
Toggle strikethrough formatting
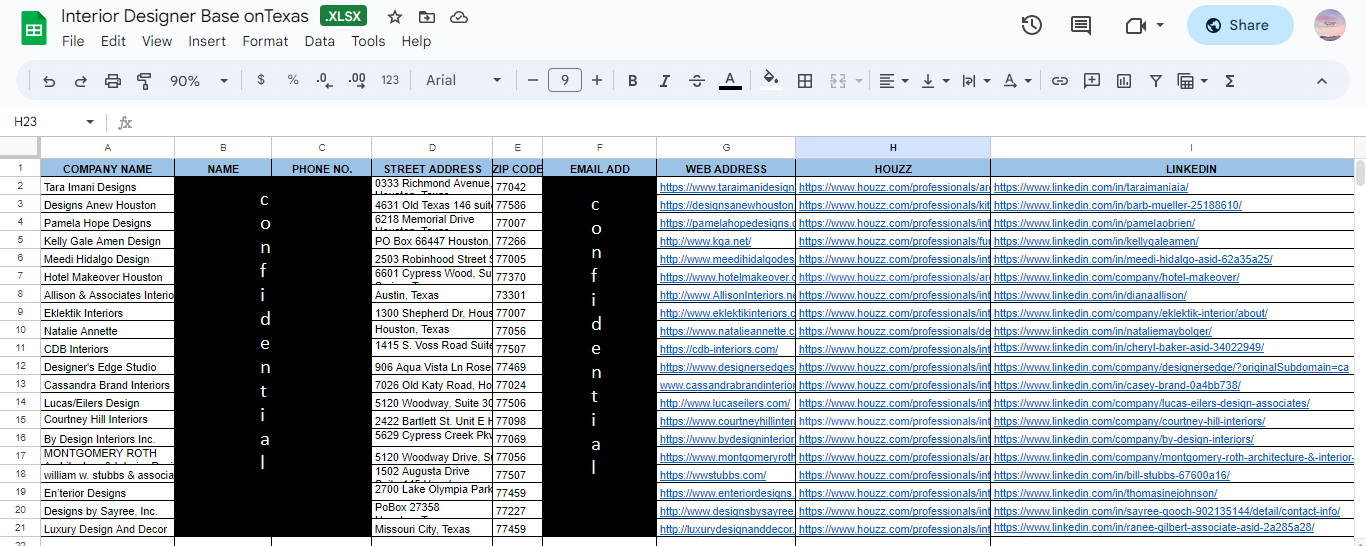697,81
